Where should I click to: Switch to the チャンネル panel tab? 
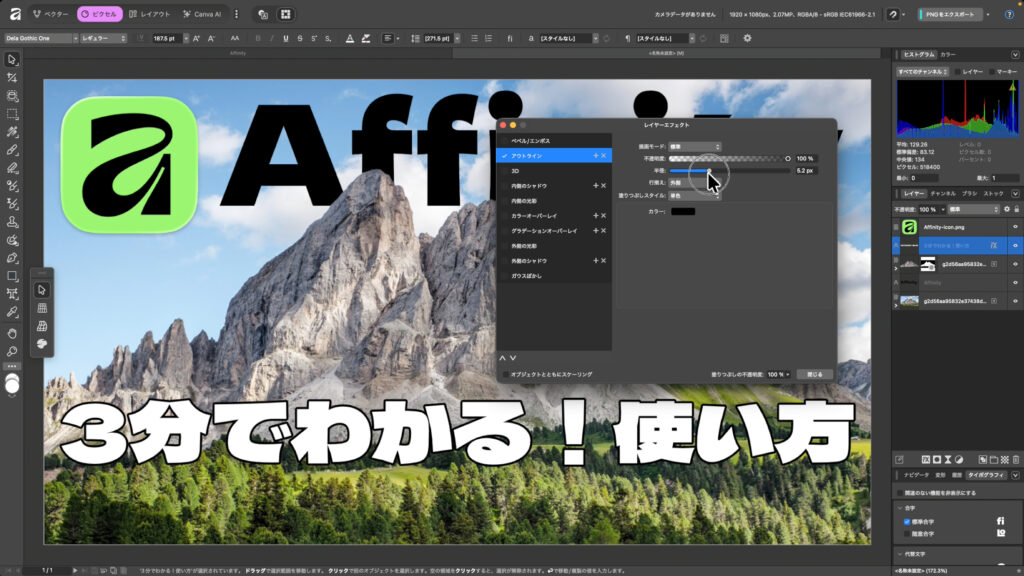click(942, 193)
